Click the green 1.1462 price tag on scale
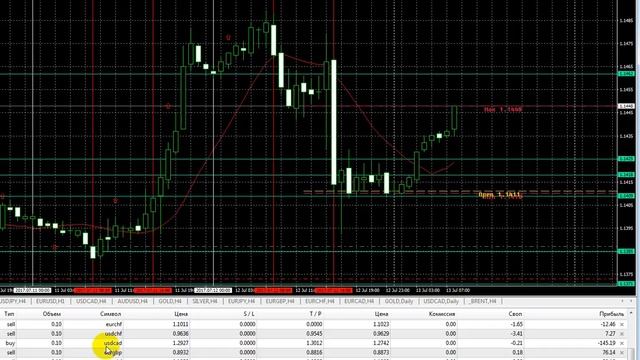This screenshot has width=640, height=360. pos(627,73)
